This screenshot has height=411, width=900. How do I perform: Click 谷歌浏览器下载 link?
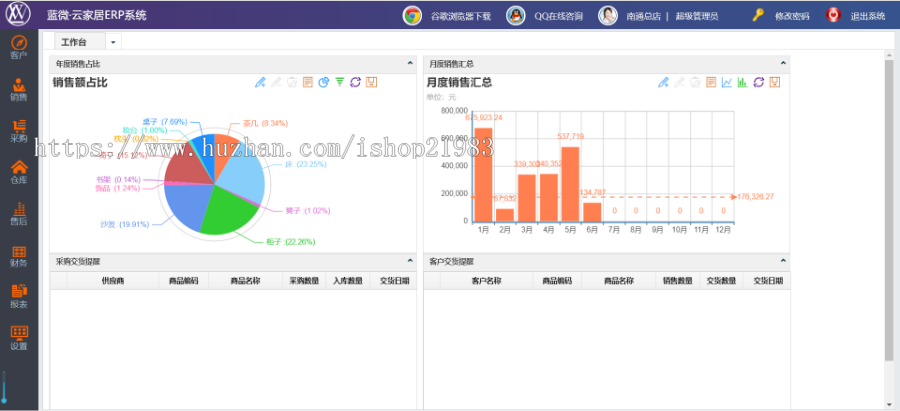[x=460, y=16]
